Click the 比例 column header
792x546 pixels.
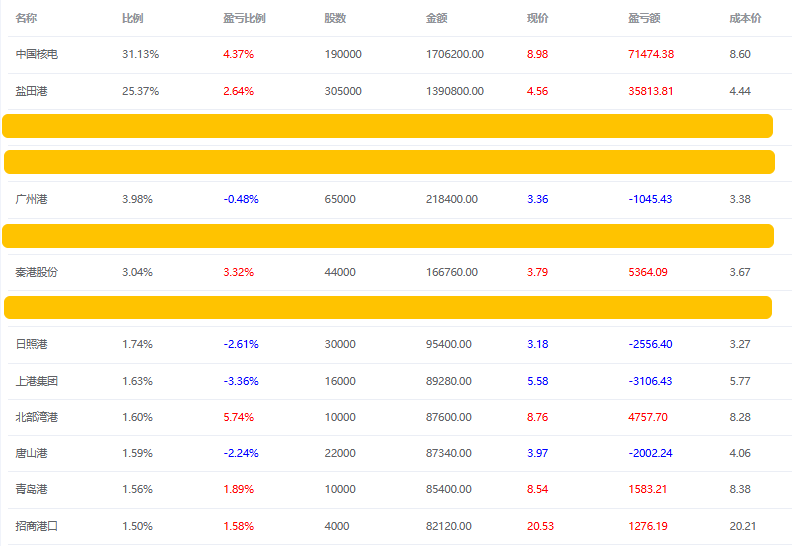(x=133, y=18)
